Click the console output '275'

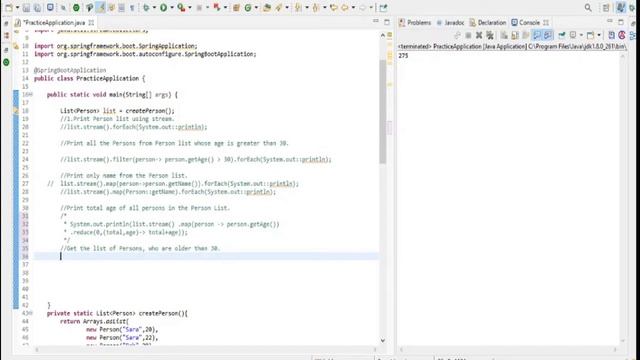(403, 56)
